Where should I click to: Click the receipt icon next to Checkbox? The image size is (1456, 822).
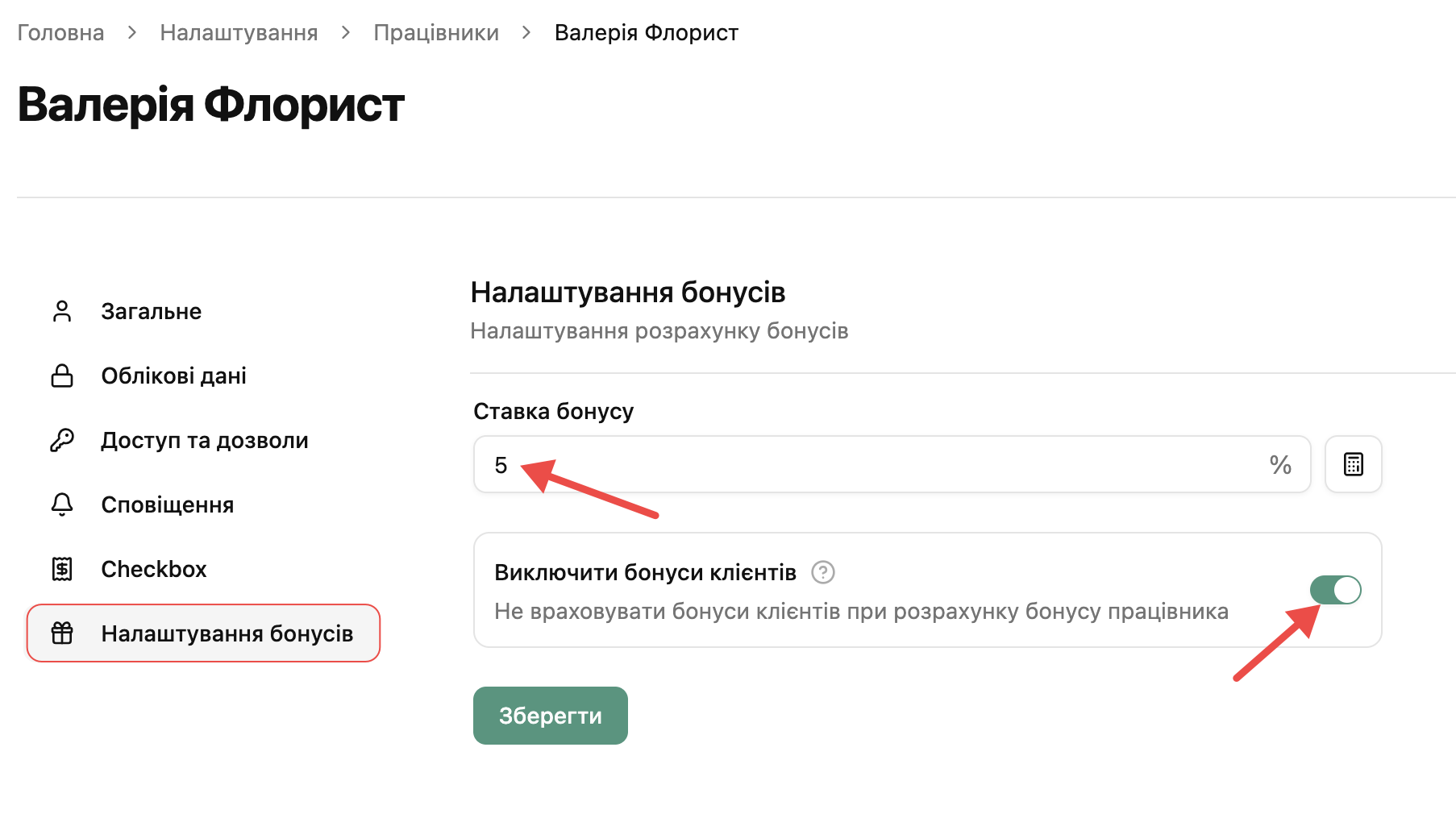tap(62, 569)
